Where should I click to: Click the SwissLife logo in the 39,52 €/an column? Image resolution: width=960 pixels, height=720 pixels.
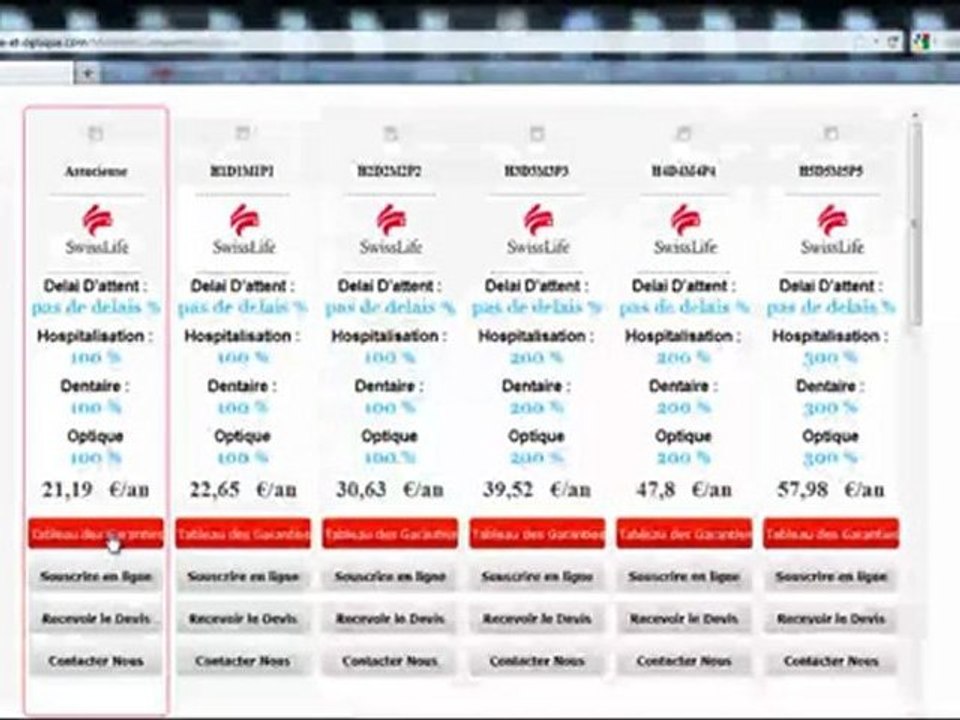click(538, 230)
